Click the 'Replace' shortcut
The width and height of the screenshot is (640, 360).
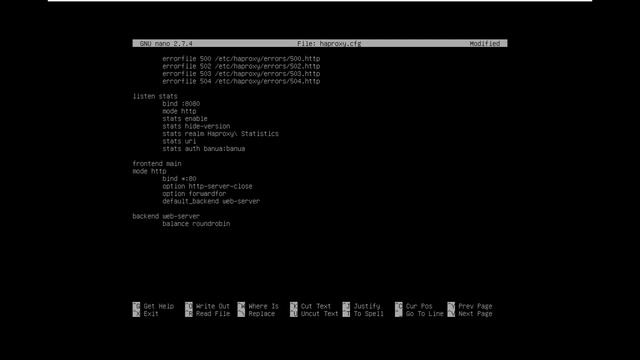click(x=256, y=313)
